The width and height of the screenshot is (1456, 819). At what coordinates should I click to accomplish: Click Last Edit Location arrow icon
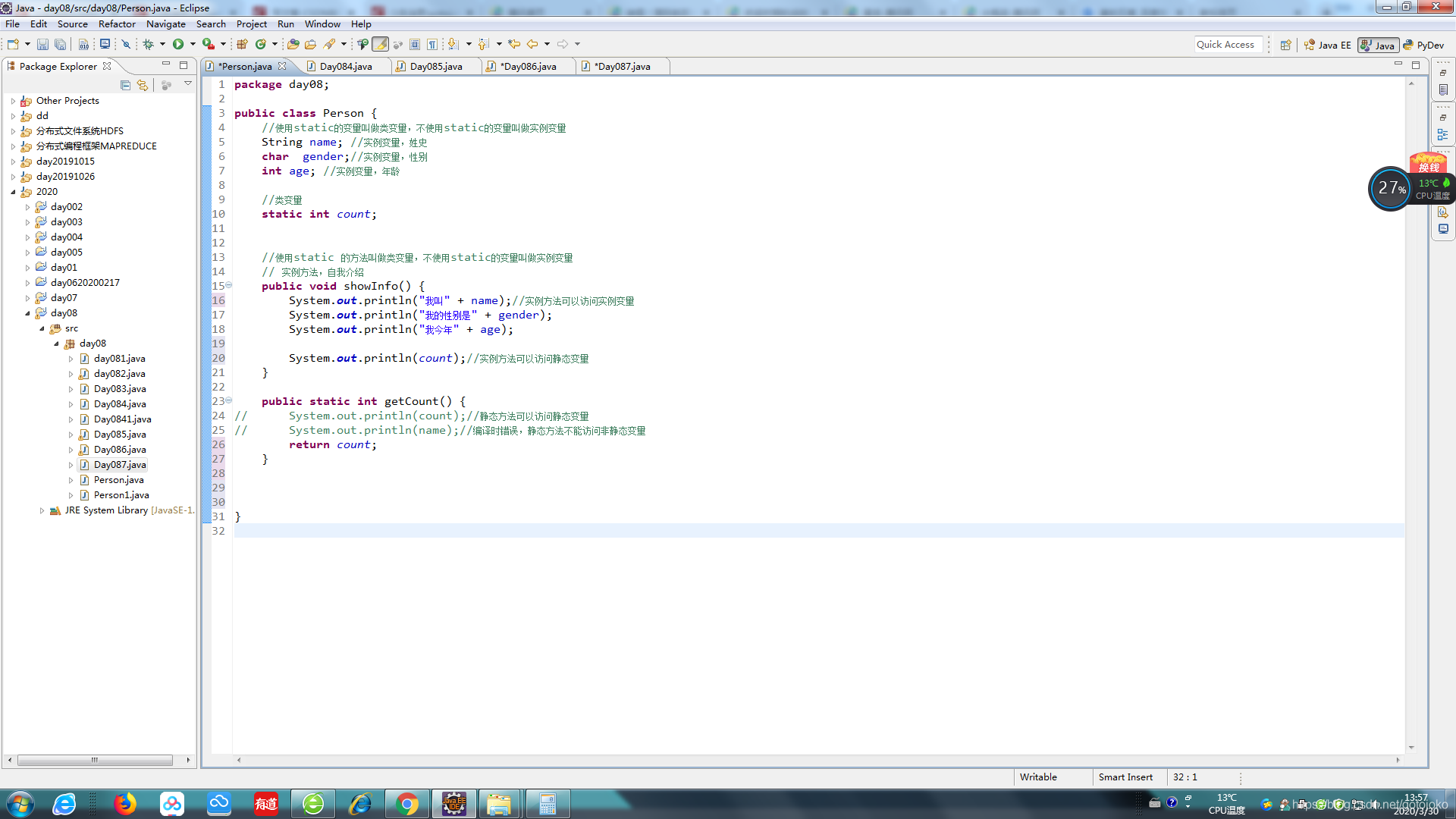[x=514, y=44]
